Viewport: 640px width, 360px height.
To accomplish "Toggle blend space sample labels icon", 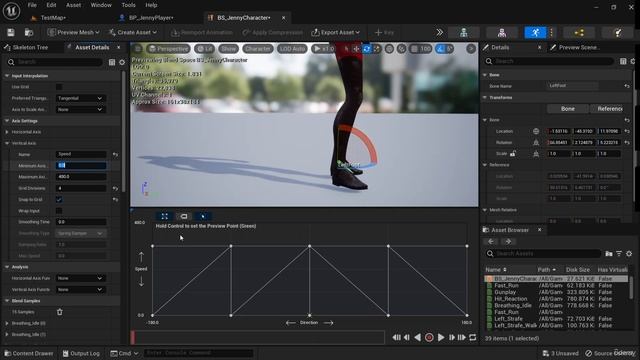I will (184, 216).
